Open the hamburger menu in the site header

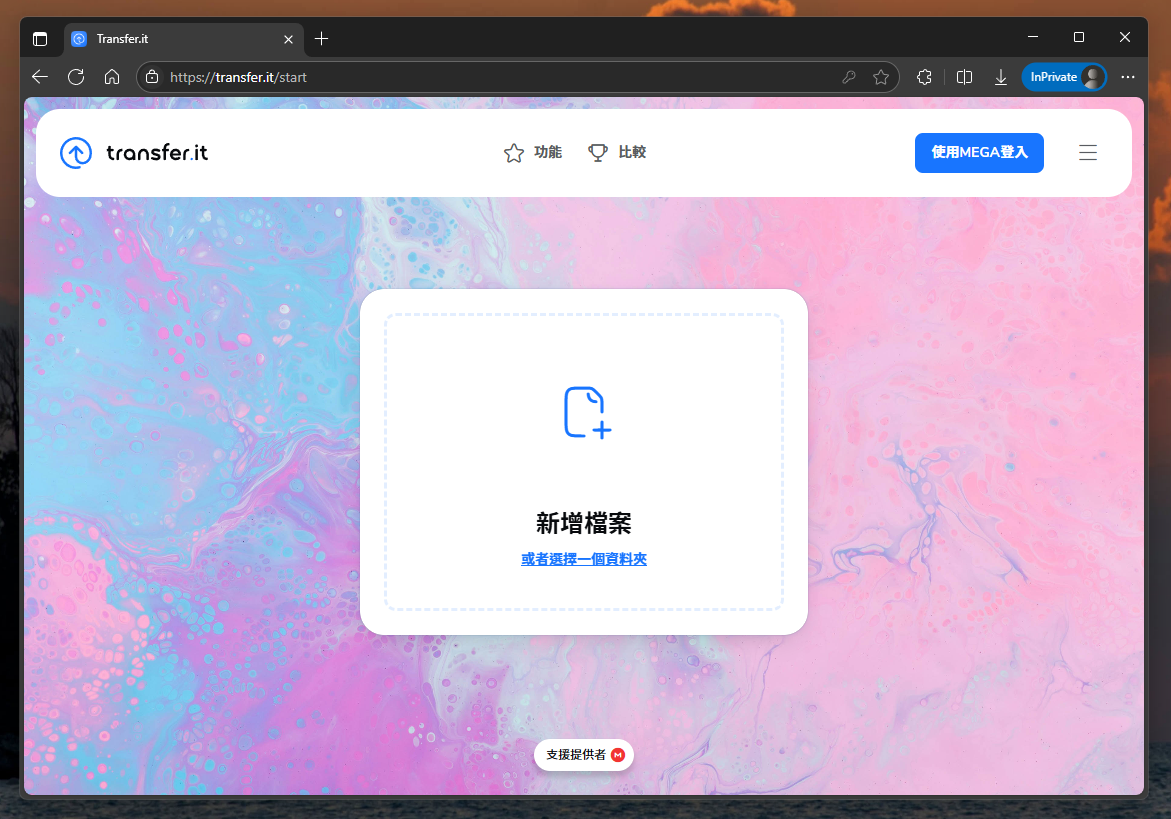coord(1088,153)
